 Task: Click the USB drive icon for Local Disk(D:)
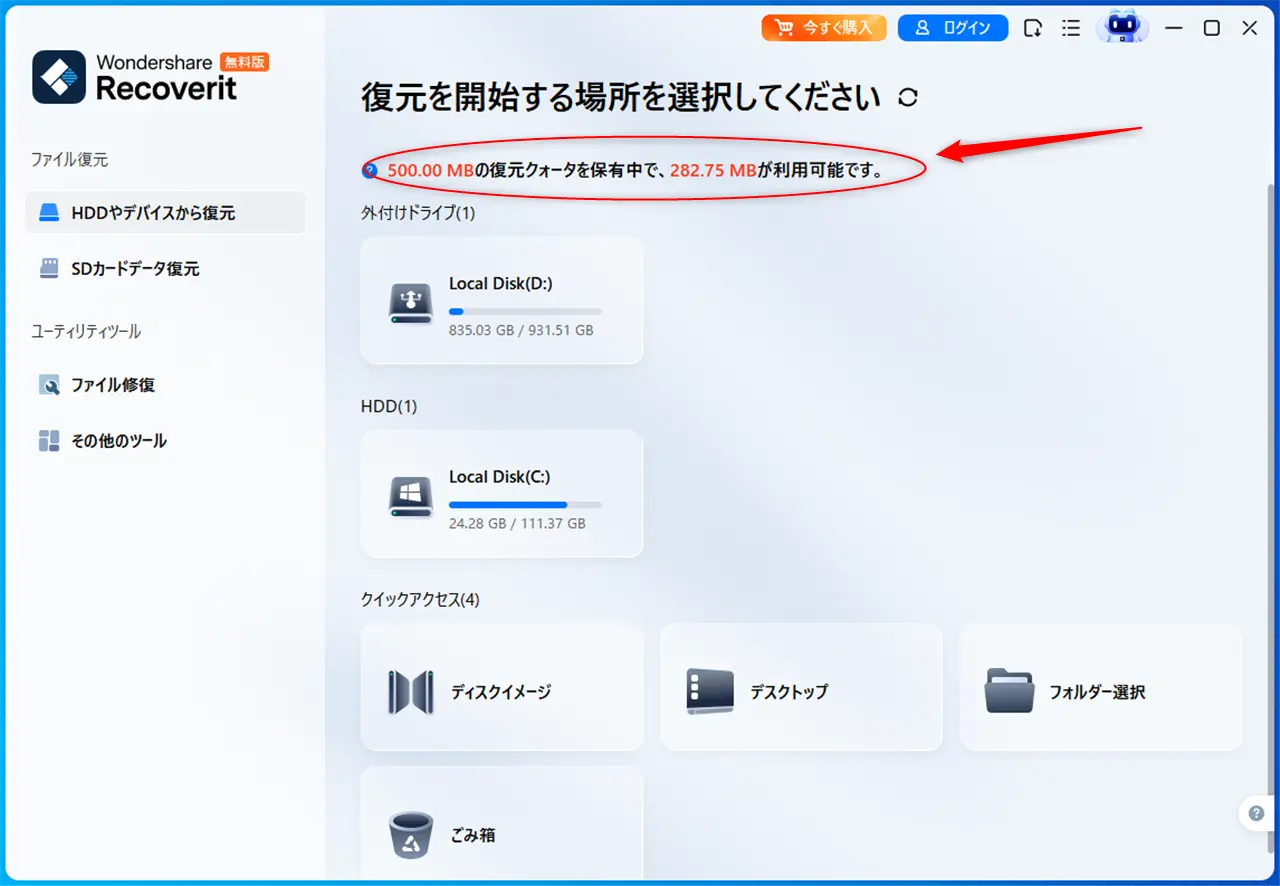(411, 303)
